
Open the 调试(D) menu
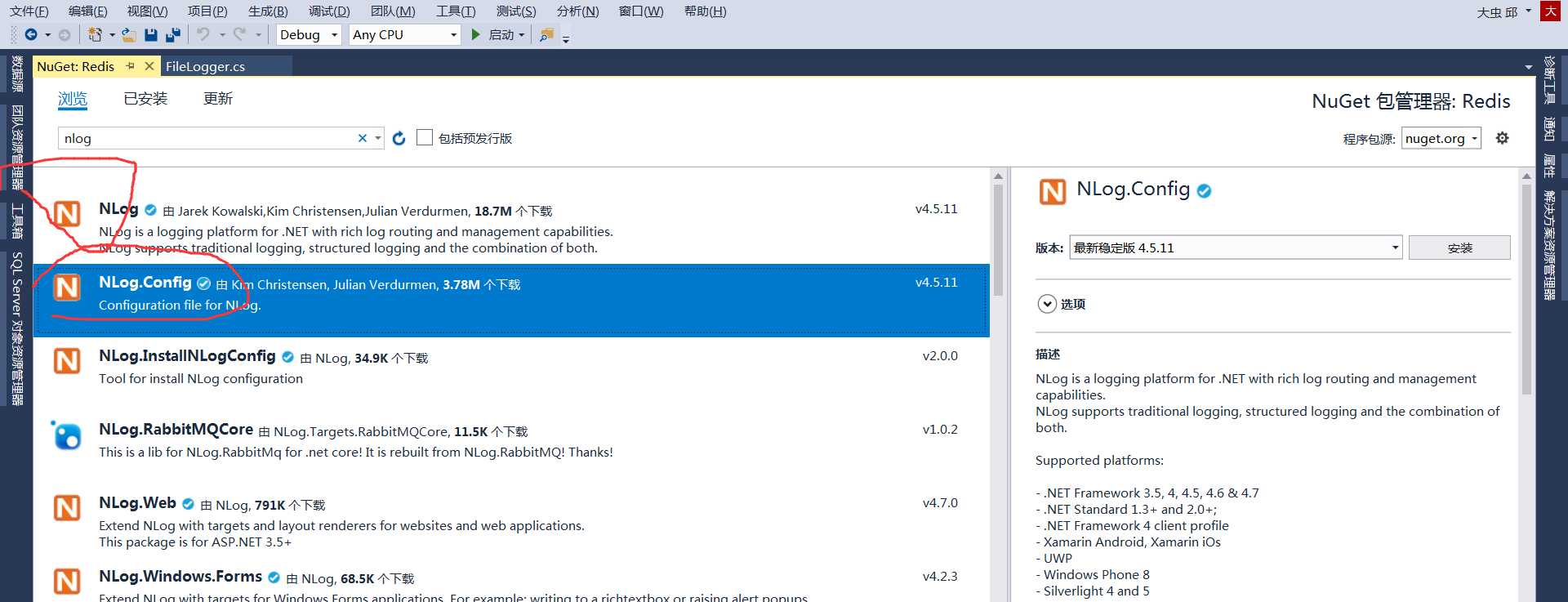tap(329, 11)
